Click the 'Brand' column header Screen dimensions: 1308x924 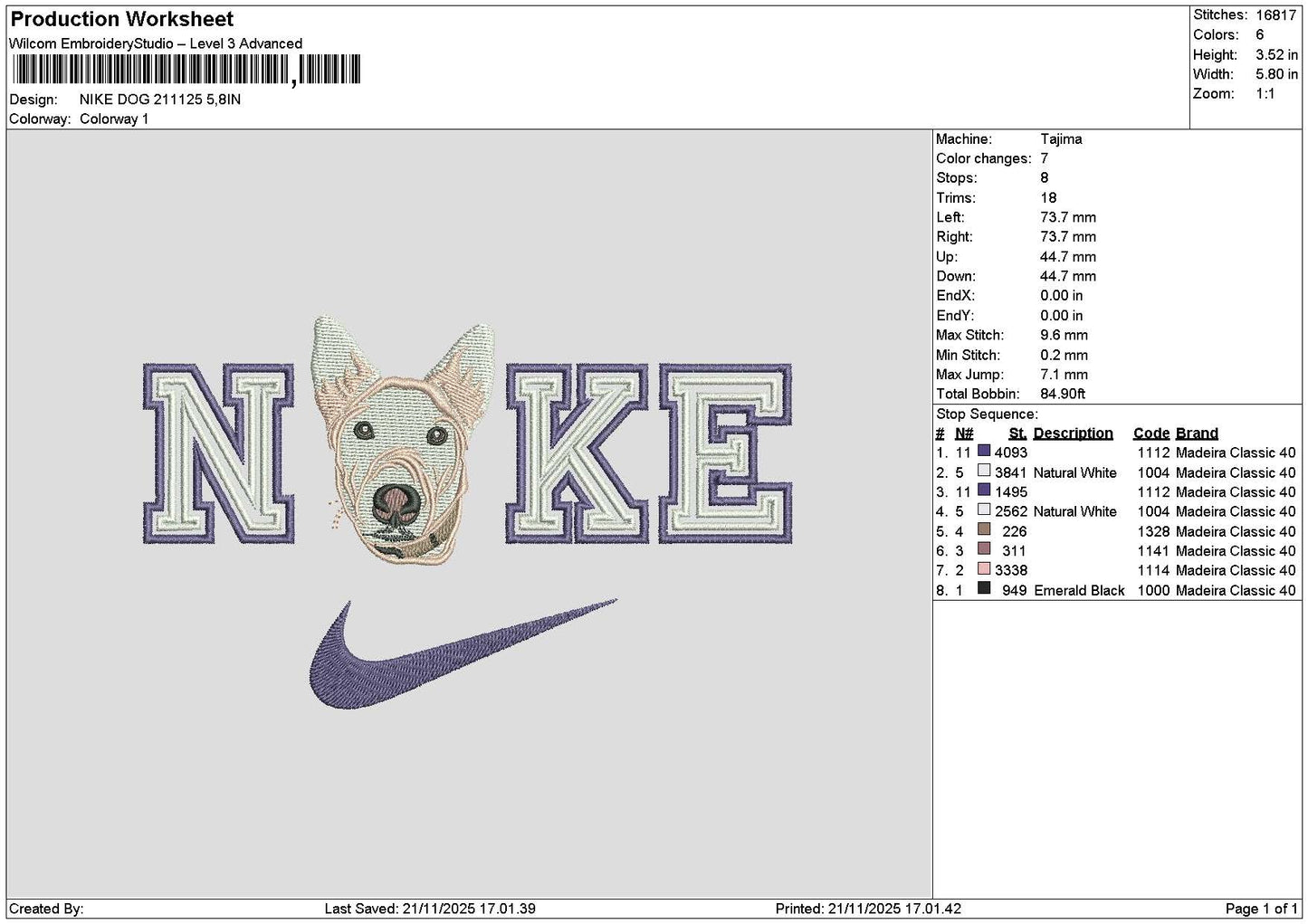click(x=1197, y=433)
